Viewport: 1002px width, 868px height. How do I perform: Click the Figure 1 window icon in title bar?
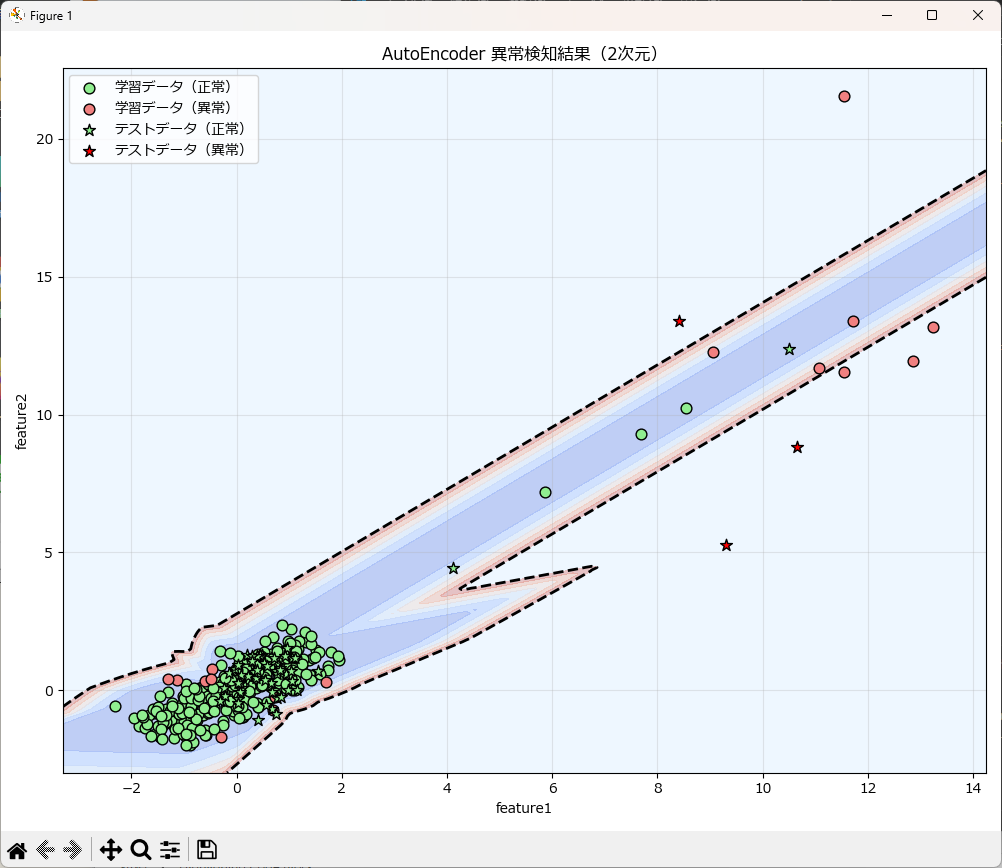(x=16, y=15)
